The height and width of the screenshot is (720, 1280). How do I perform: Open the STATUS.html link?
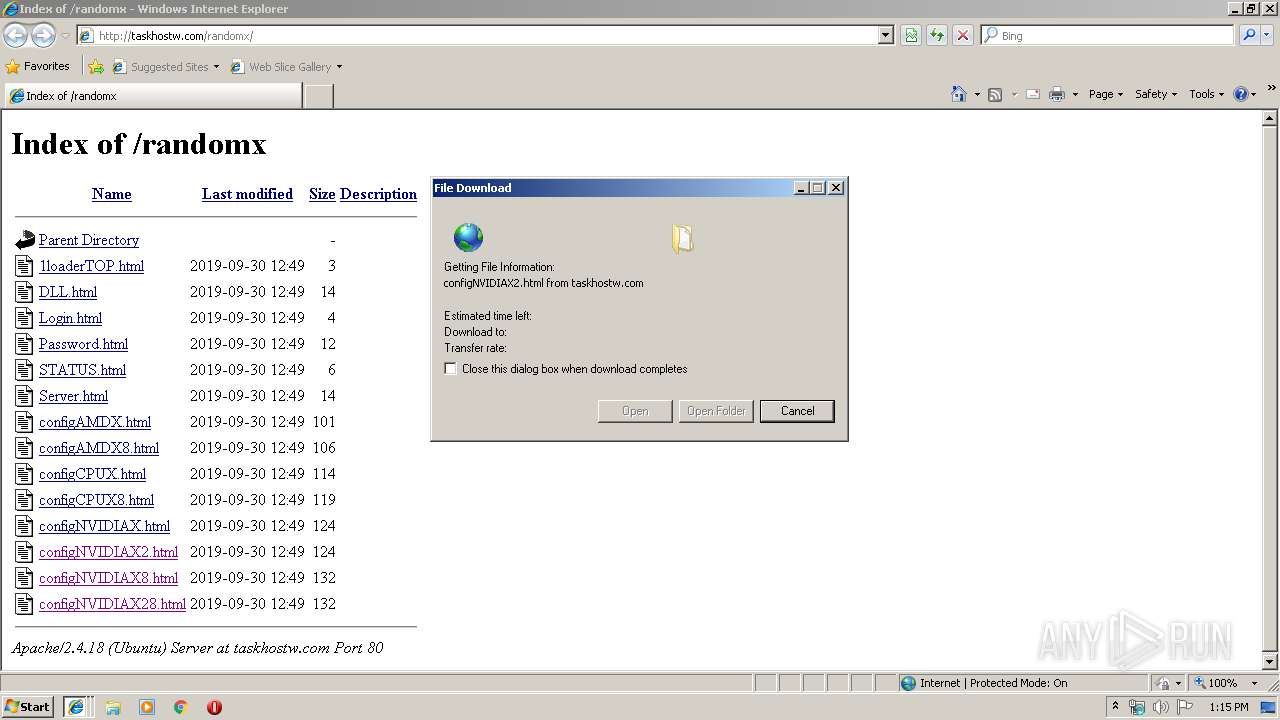pyautogui.click(x=82, y=370)
